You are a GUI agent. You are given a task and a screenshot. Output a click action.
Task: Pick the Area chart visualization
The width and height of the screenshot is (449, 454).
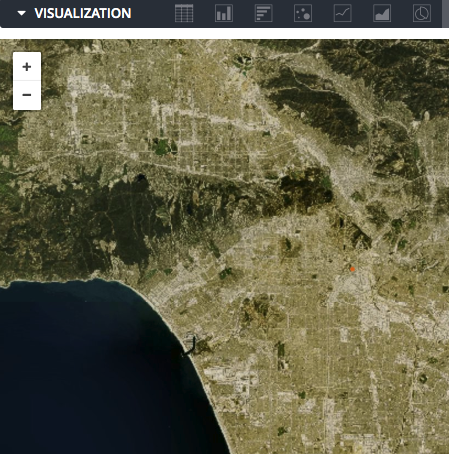(x=382, y=13)
